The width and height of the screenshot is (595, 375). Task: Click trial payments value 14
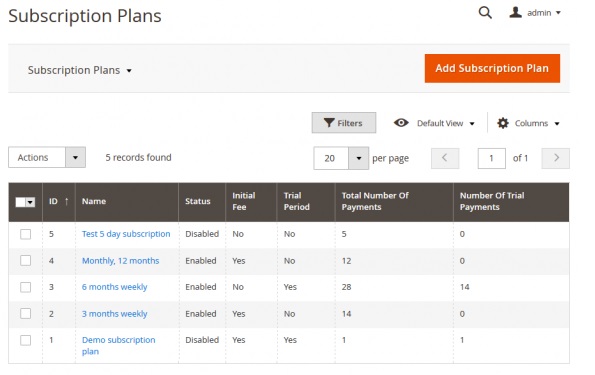click(x=464, y=287)
